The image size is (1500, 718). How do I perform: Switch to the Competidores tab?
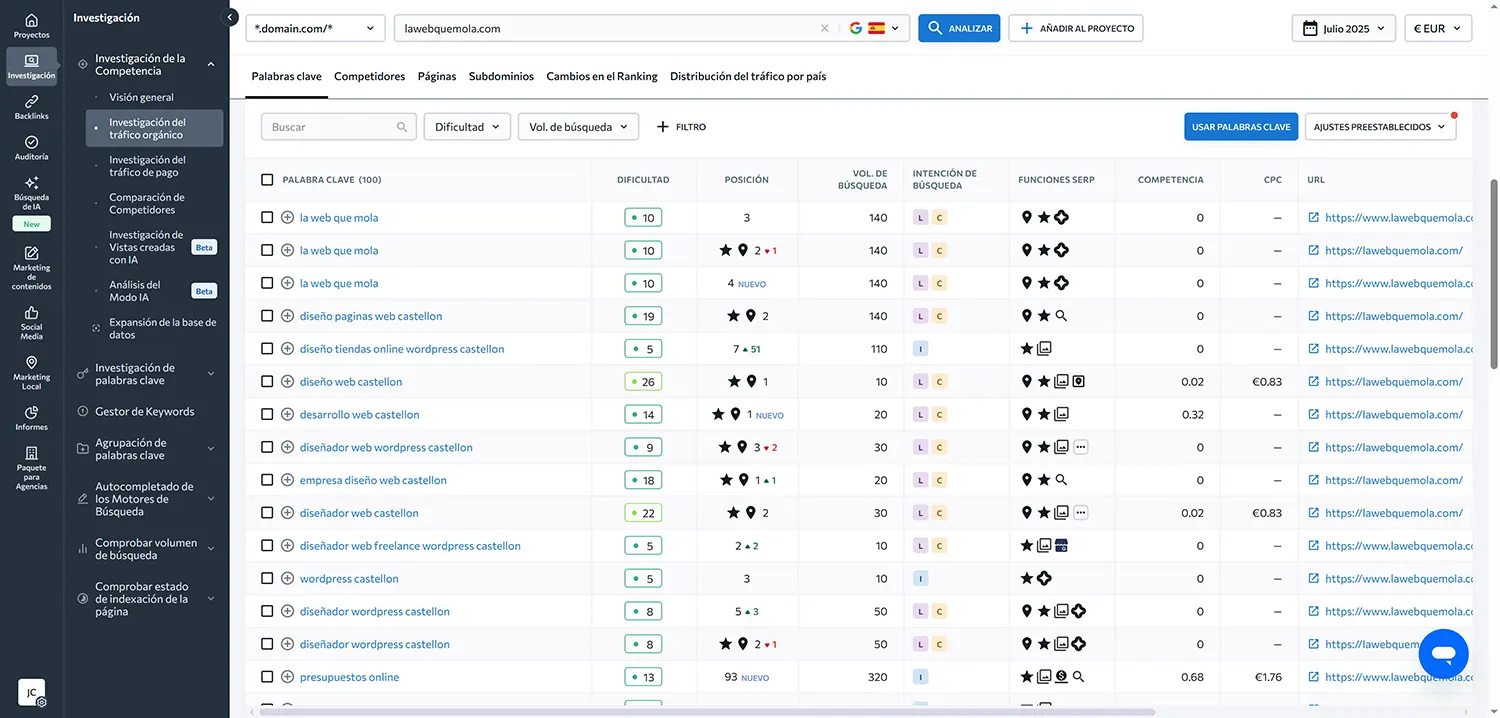click(x=369, y=76)
